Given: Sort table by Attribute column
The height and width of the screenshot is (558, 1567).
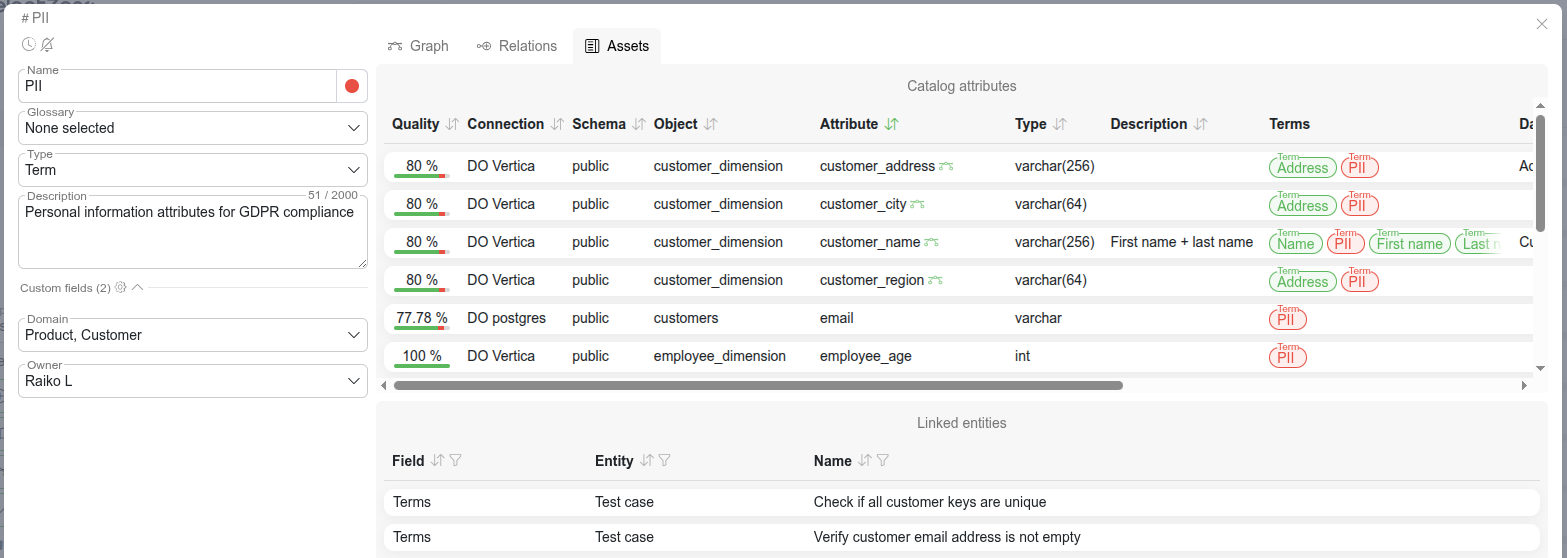Looking at the screenshot, I should (891, 125).
